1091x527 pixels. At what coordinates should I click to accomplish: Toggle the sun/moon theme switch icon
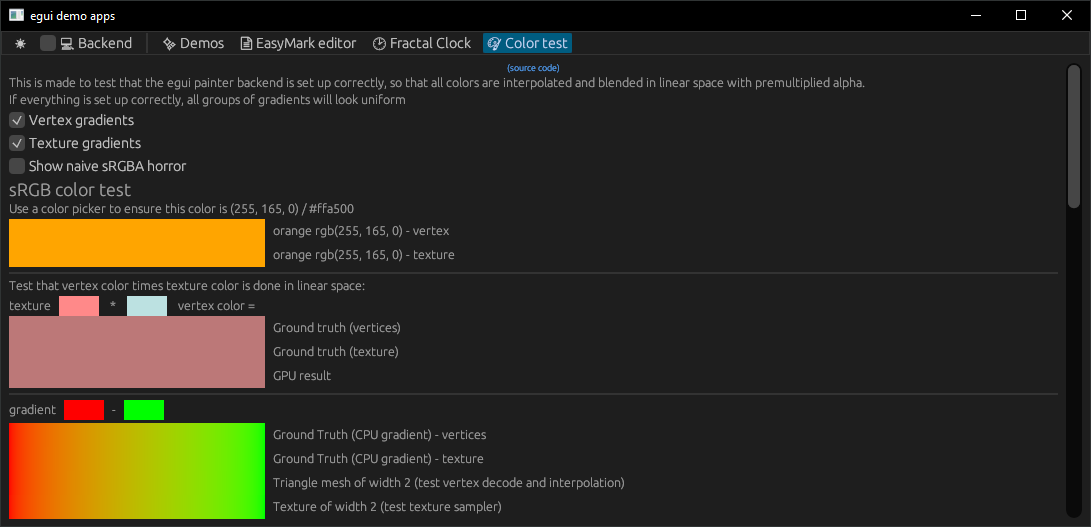coord(21,43)
